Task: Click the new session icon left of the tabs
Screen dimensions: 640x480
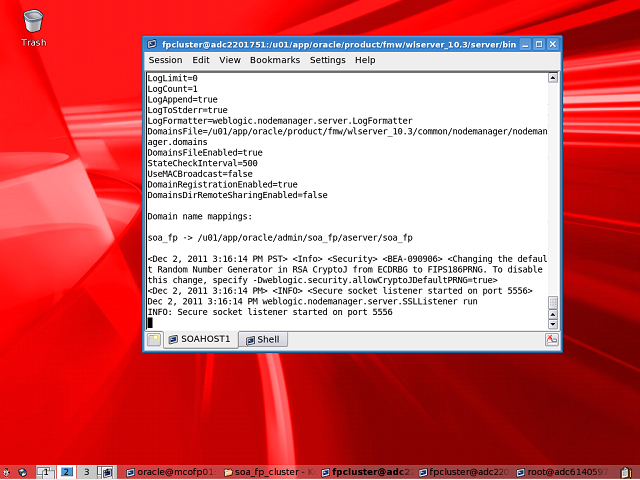Action: pyautogui.click(x=154, y=339)
